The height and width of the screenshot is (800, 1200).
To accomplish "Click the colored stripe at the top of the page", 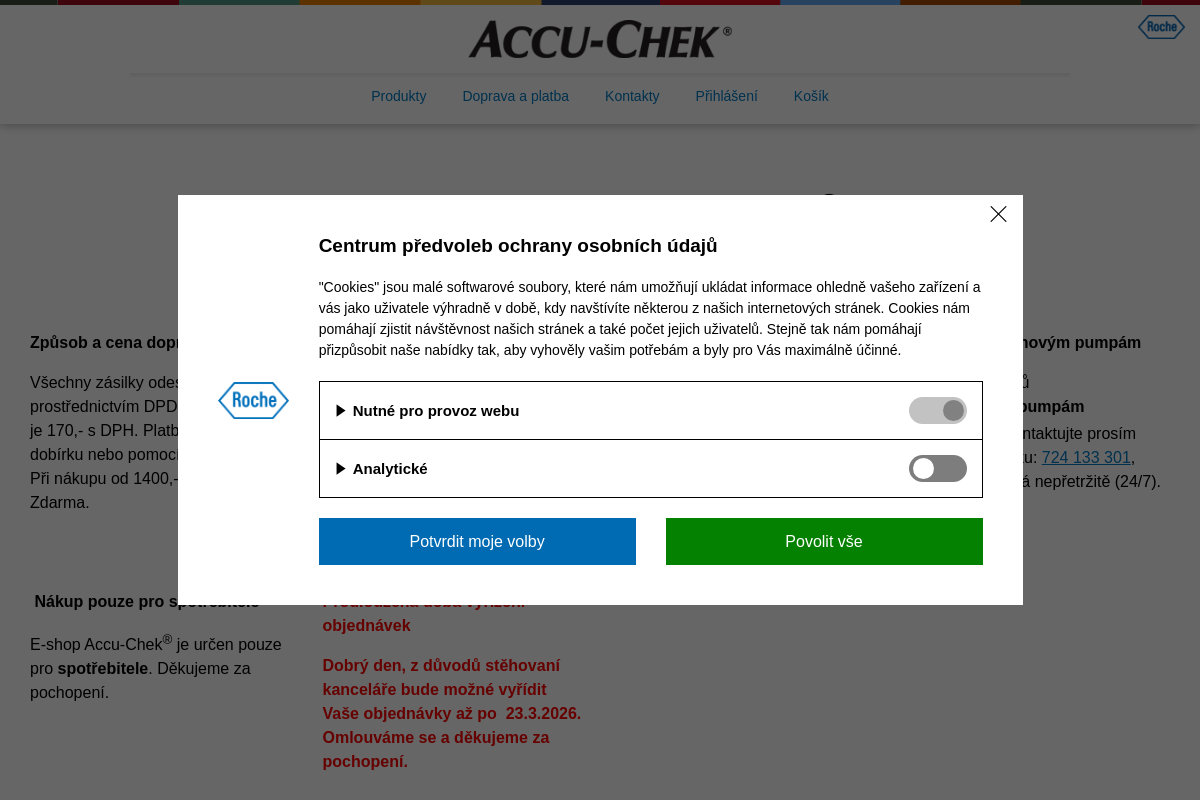I will tap(600, 4).
